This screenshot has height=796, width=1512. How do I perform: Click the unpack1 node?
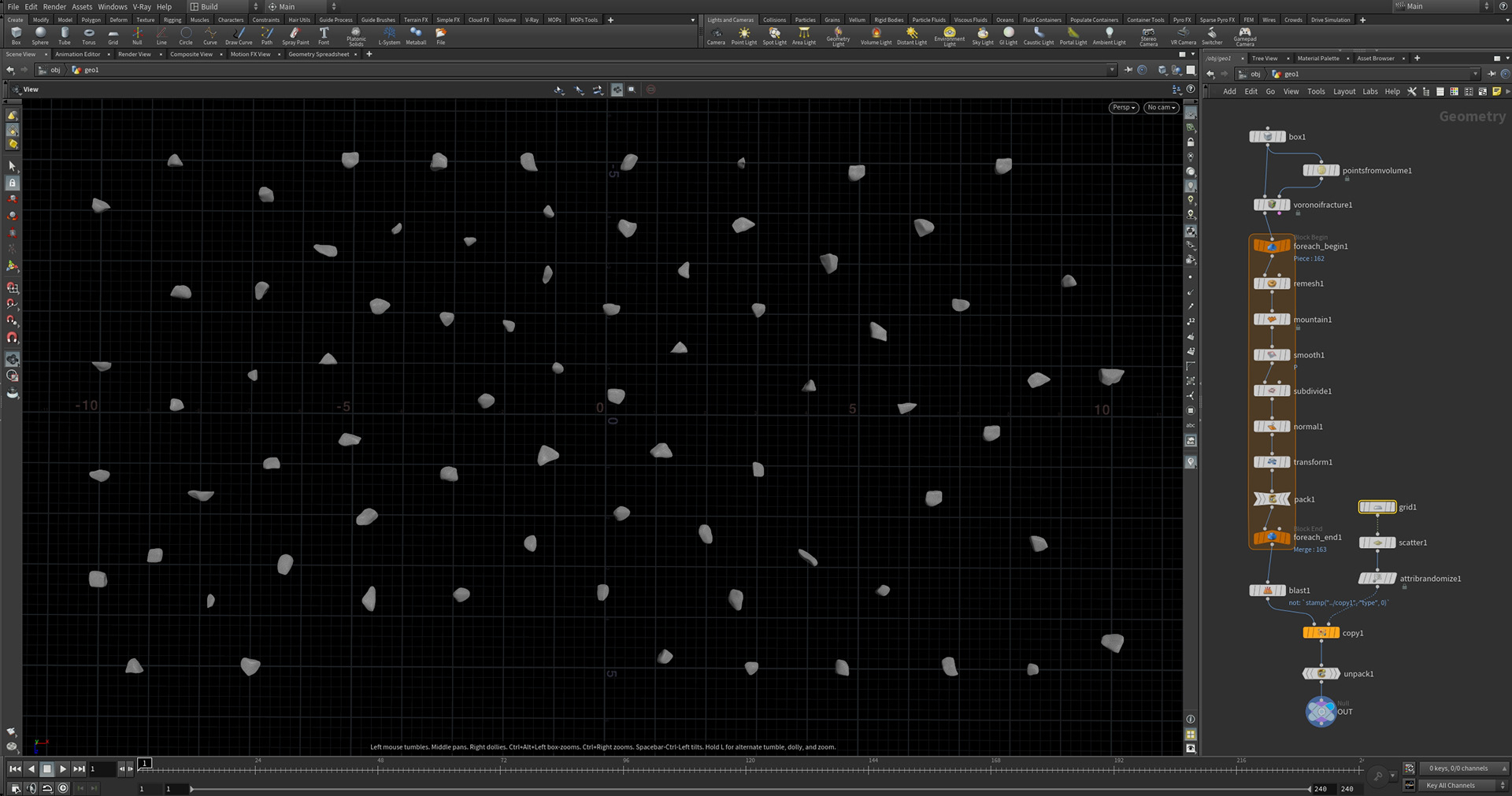click(x=1321, y=673)
